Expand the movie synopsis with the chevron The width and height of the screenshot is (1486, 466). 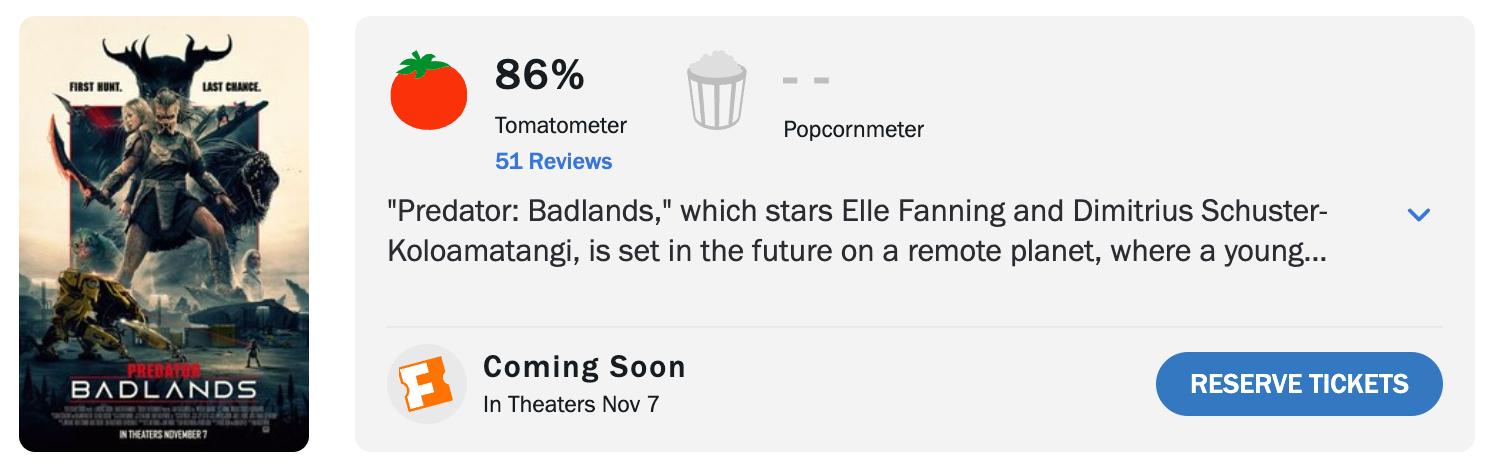(x=1418, y=214)
